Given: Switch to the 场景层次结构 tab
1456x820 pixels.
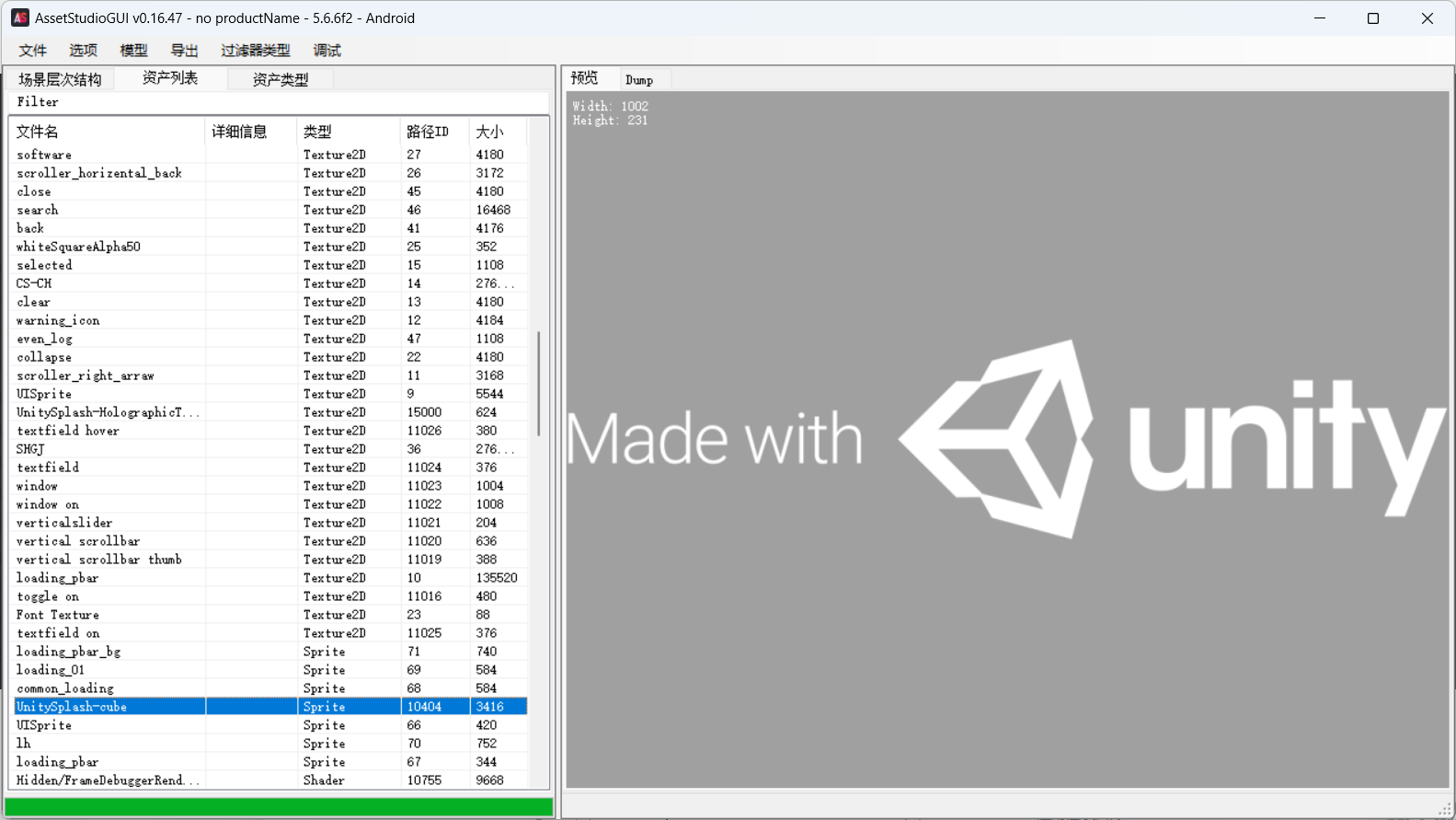Looking at the screenshot, I should coord(60,80).
